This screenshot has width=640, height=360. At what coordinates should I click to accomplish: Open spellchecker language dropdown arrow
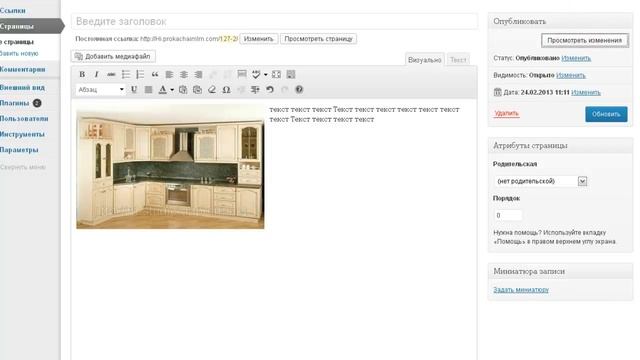pos(265,74)
